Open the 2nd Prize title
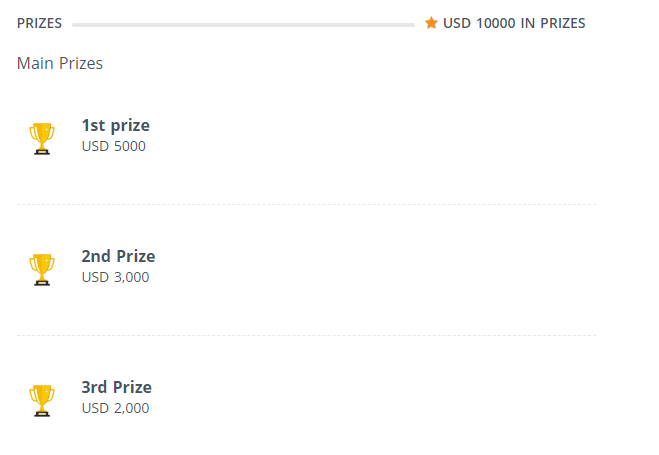This screenshot has width=659, height=455. pos(118,256)
